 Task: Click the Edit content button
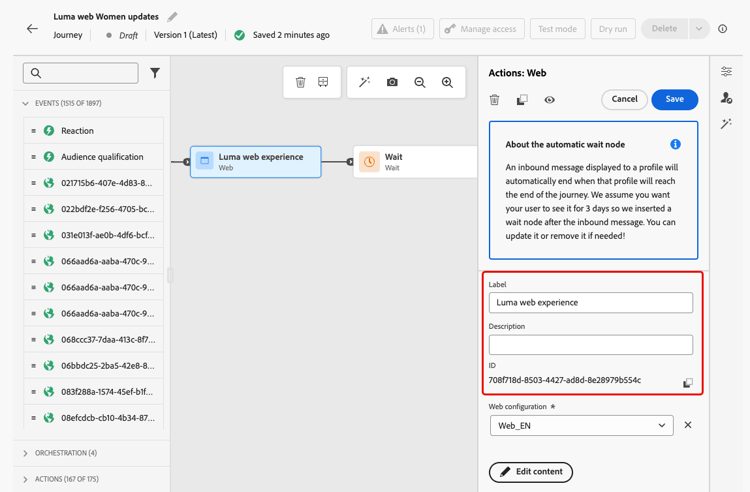coord(531,472)
